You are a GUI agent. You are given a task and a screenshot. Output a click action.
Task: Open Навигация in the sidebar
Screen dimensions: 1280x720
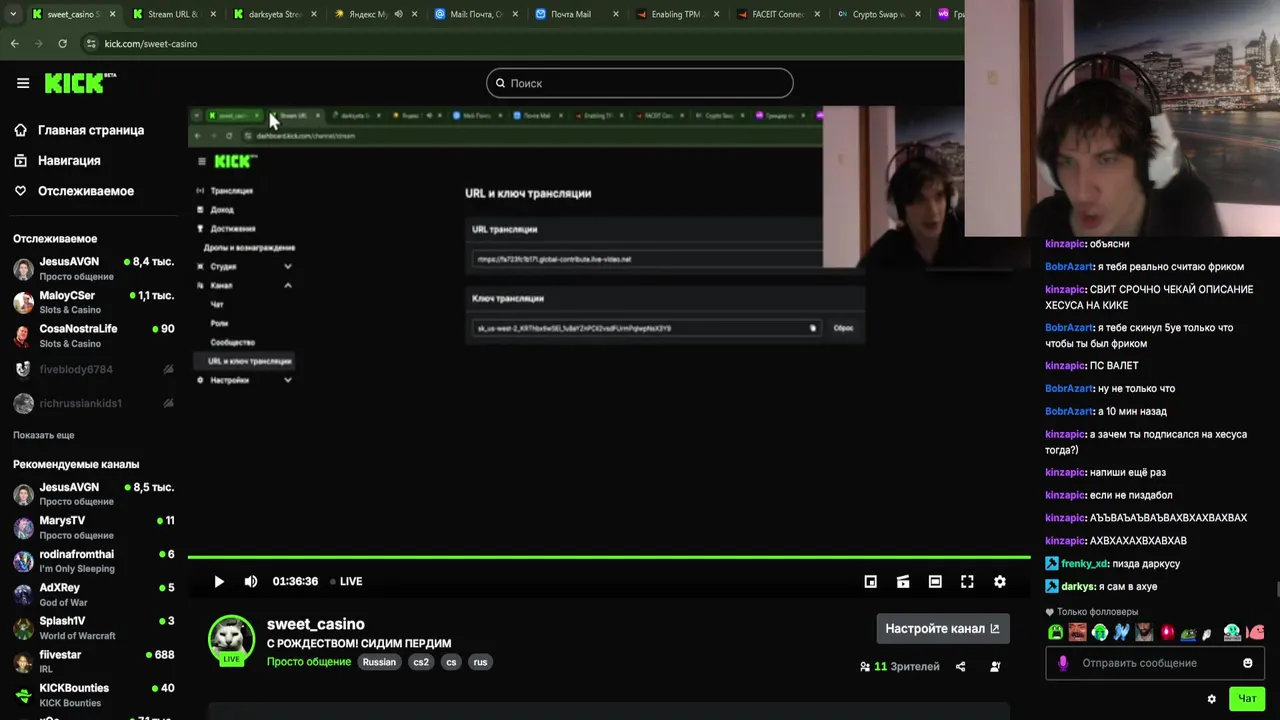57,160
